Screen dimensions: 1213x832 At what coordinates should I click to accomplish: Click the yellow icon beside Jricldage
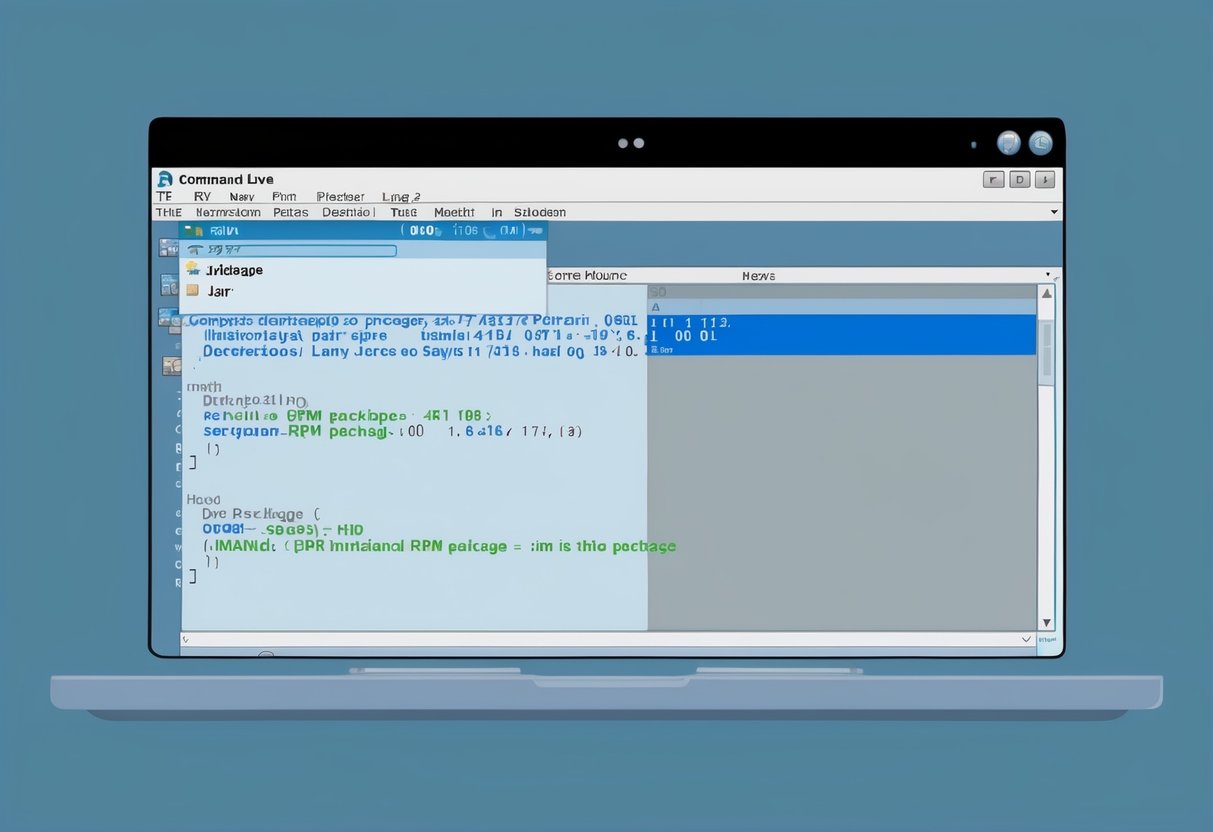pyautogui.click(x=193, y=269)
